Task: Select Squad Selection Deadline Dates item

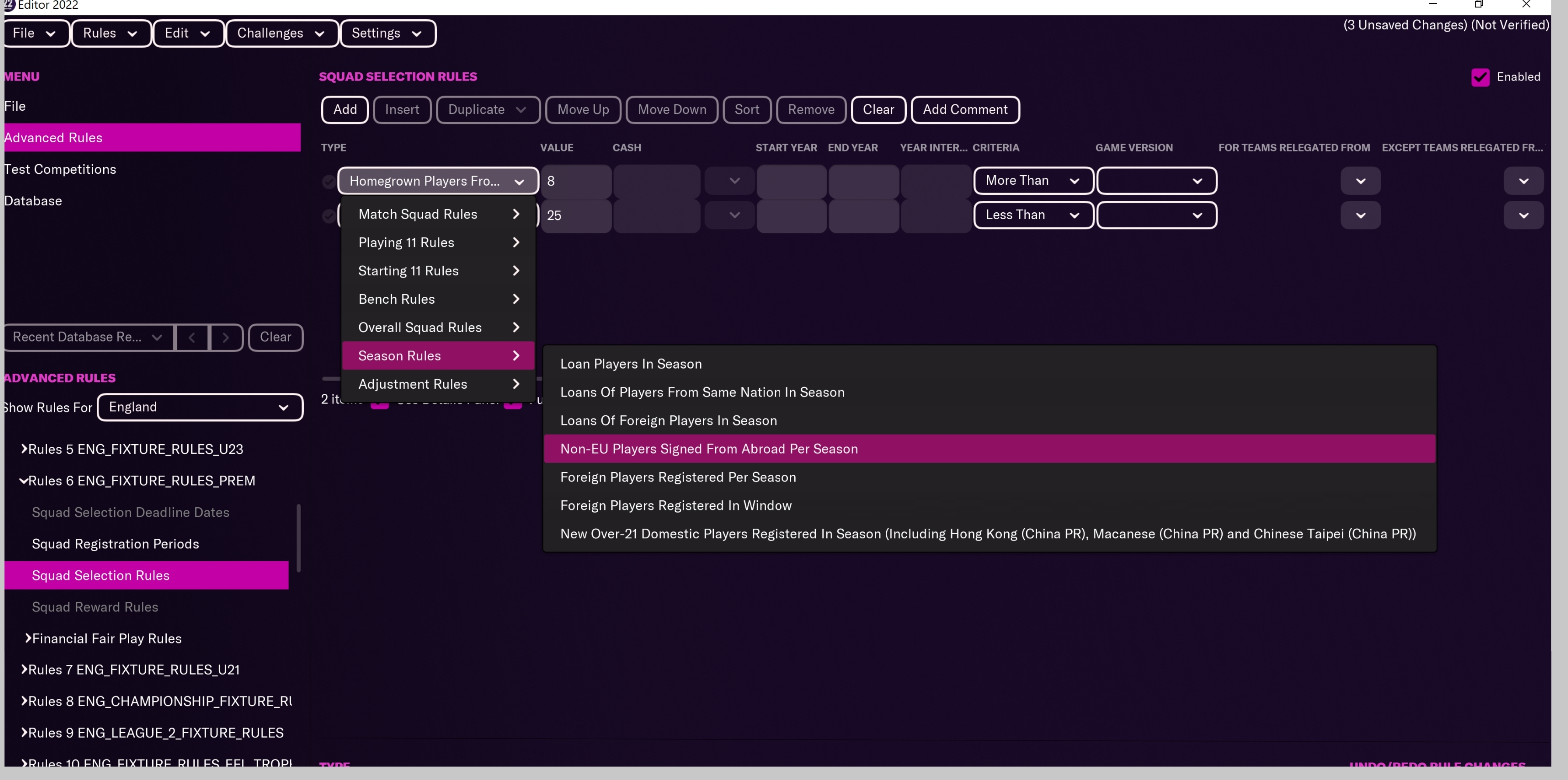Action: tap(131, 512)
